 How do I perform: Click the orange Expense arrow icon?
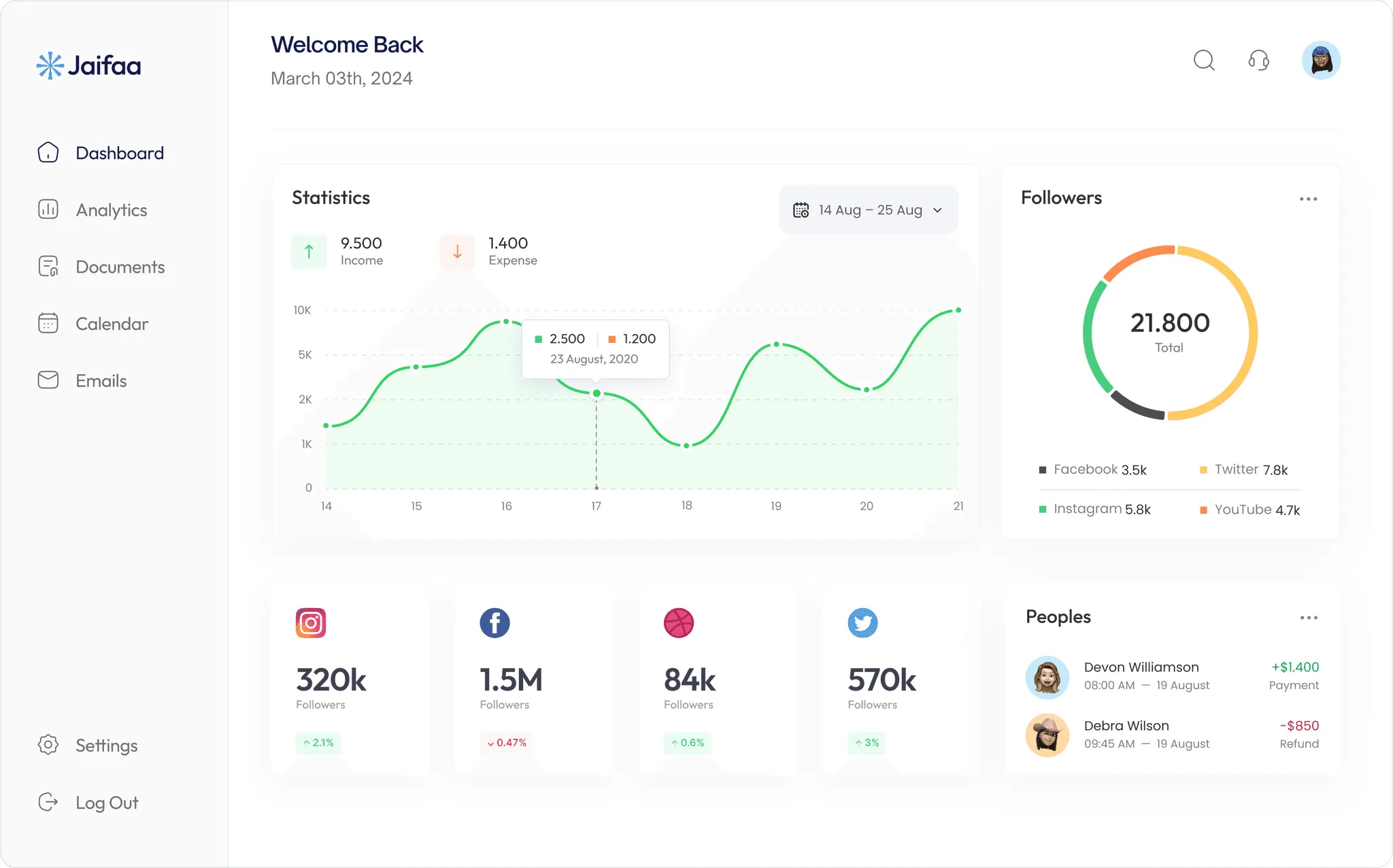coord(457,252)
